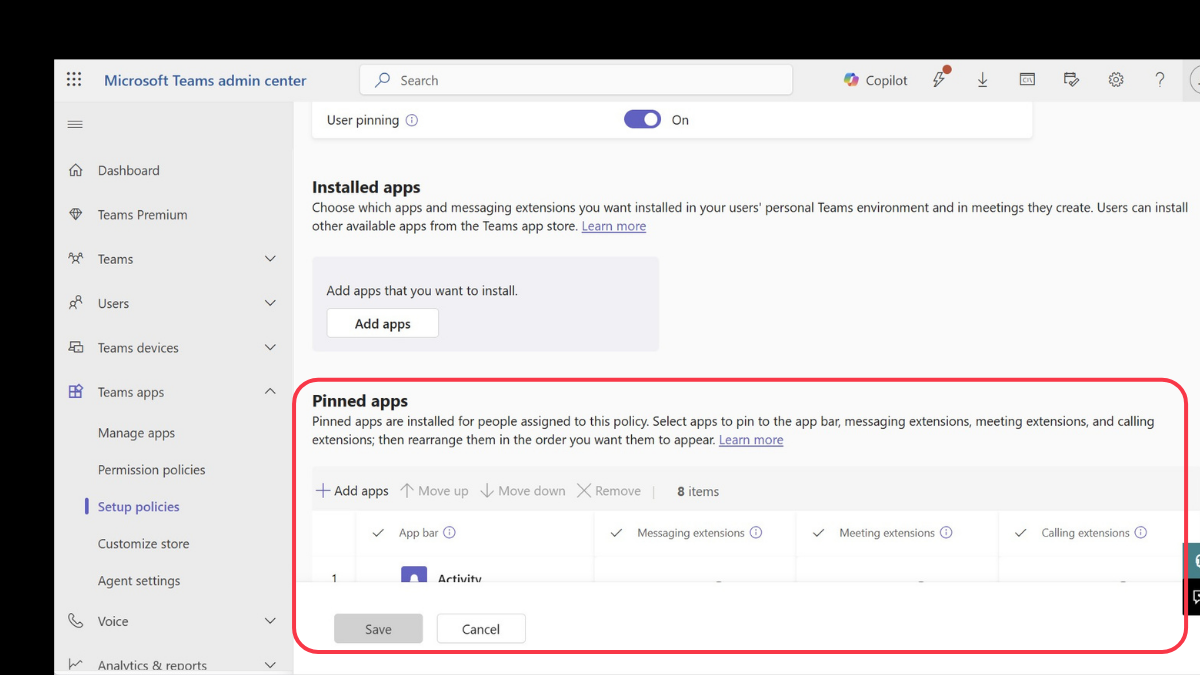This screenshot has width=1200, height=675.
Task: Click the Cancel button
Action: coord(481,629)
